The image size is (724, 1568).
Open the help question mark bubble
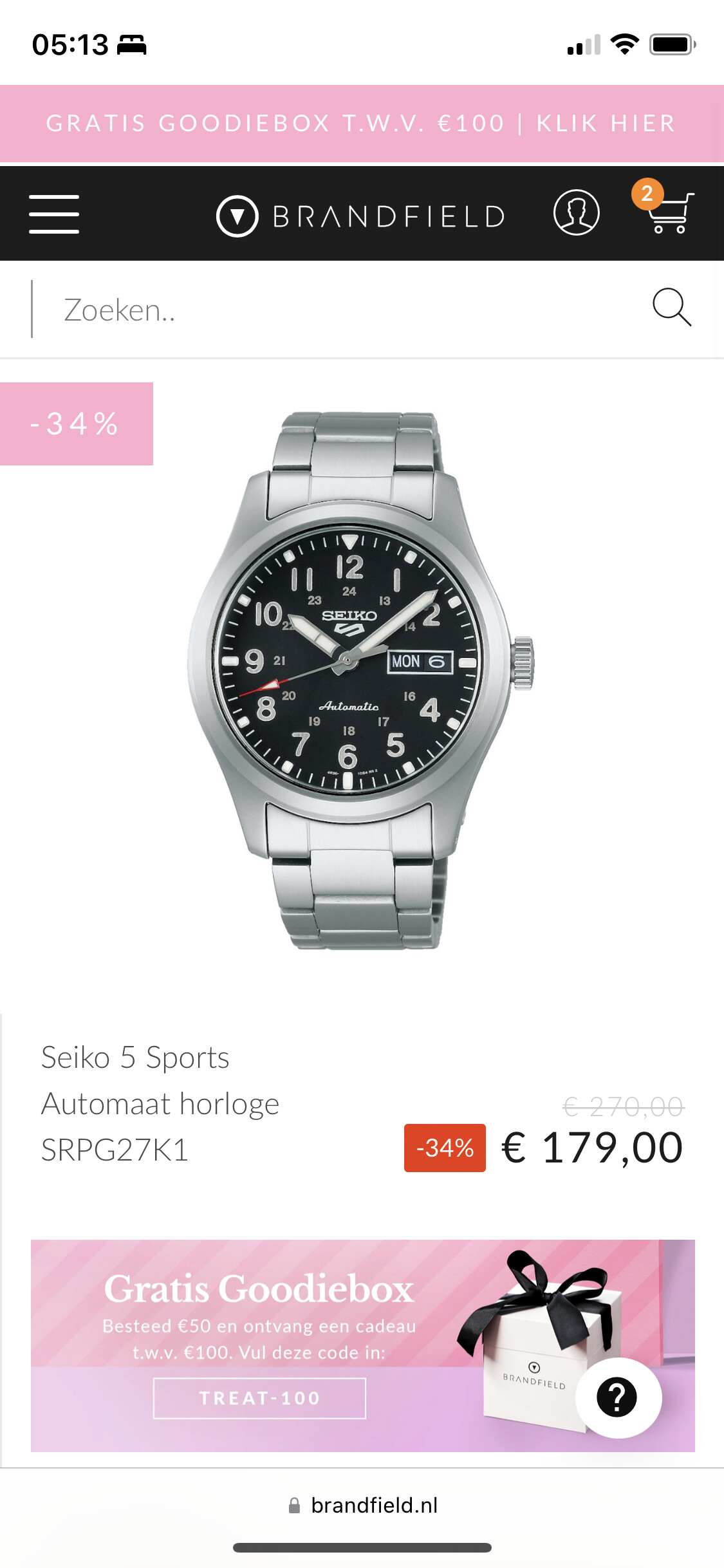pyautogui.click(x=618, y=1397)
